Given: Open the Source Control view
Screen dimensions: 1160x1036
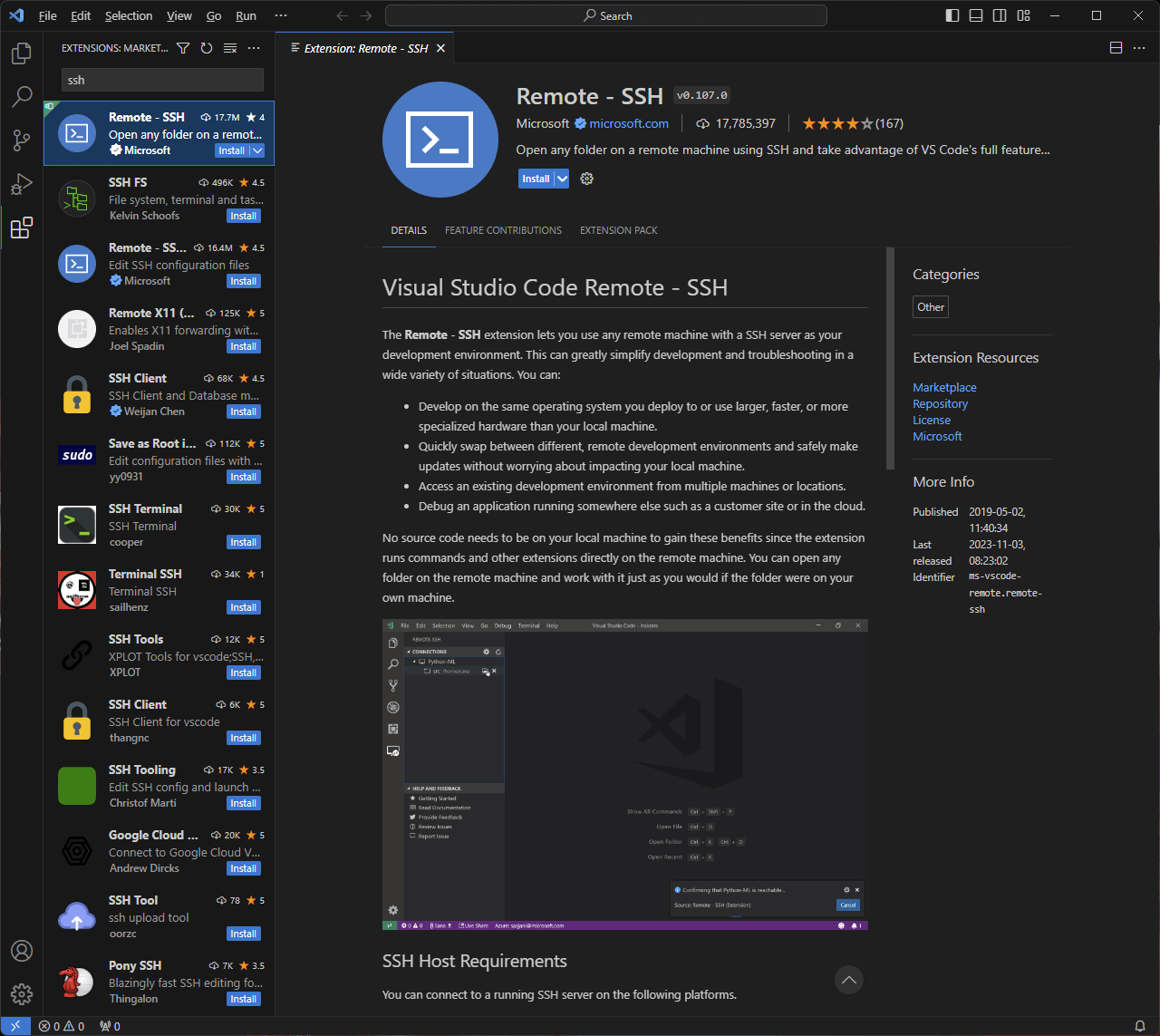Looking at the screenshot, I should tap(22, 140).
